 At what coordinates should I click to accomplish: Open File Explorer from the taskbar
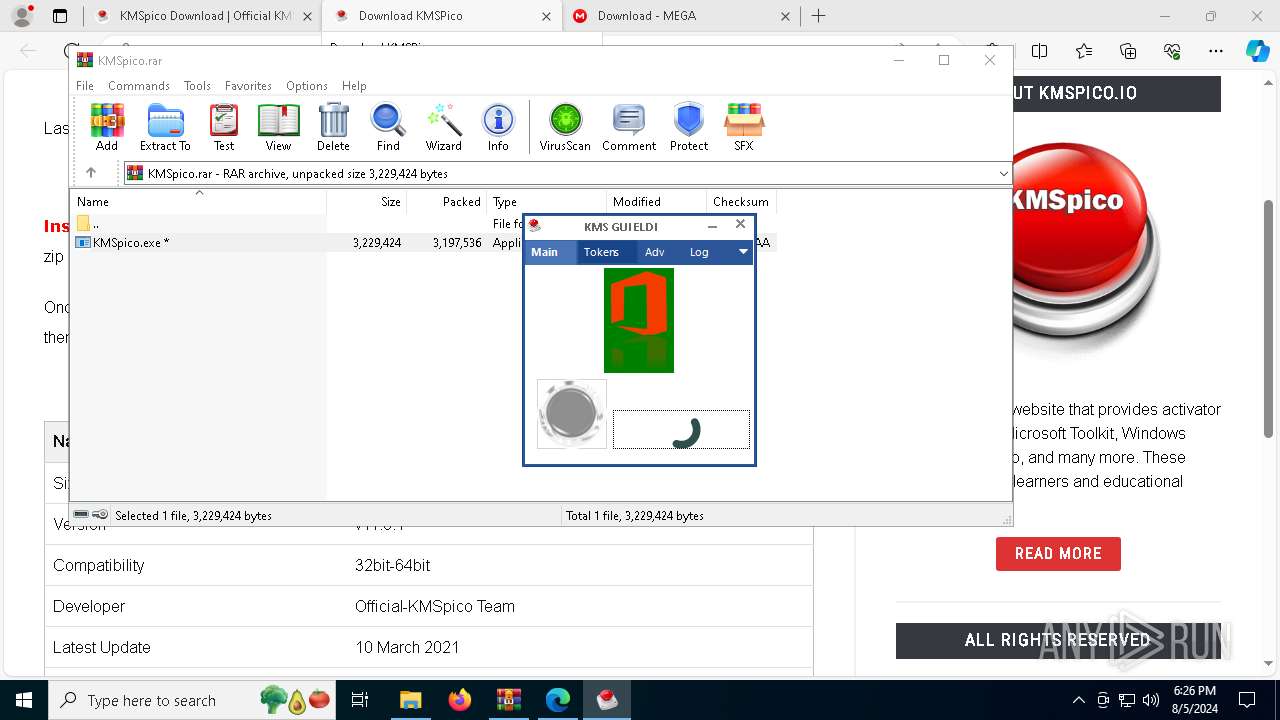tap(411, 700)
